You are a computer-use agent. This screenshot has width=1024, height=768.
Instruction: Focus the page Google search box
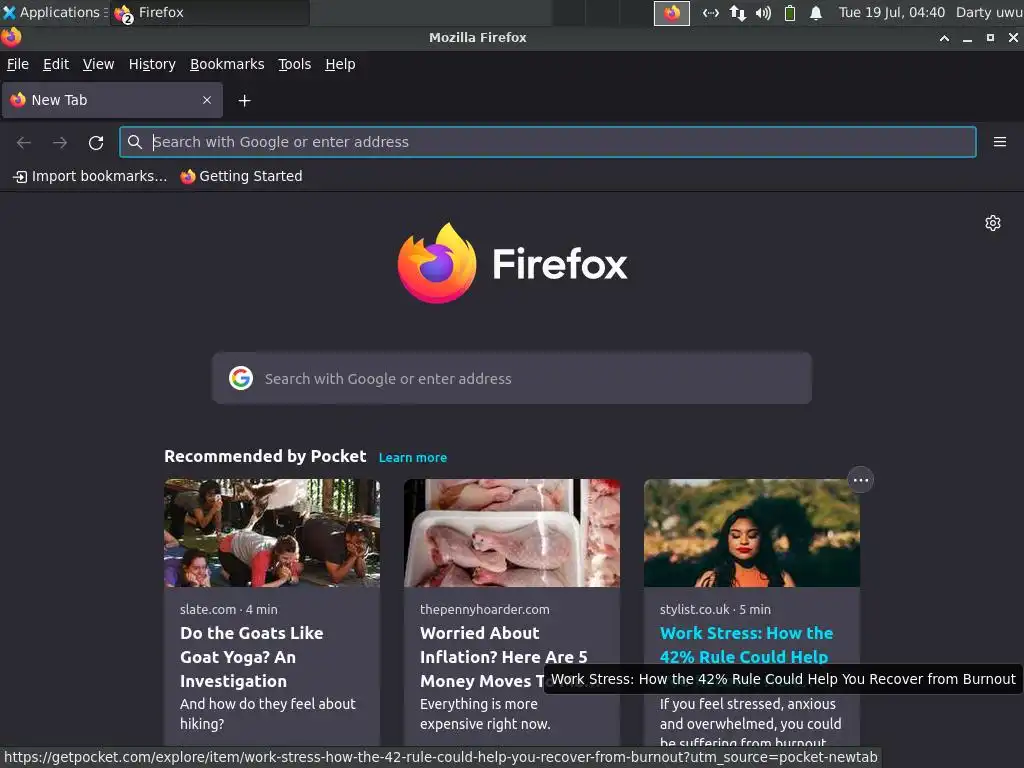pyautogui.click(x=511, y=378)
